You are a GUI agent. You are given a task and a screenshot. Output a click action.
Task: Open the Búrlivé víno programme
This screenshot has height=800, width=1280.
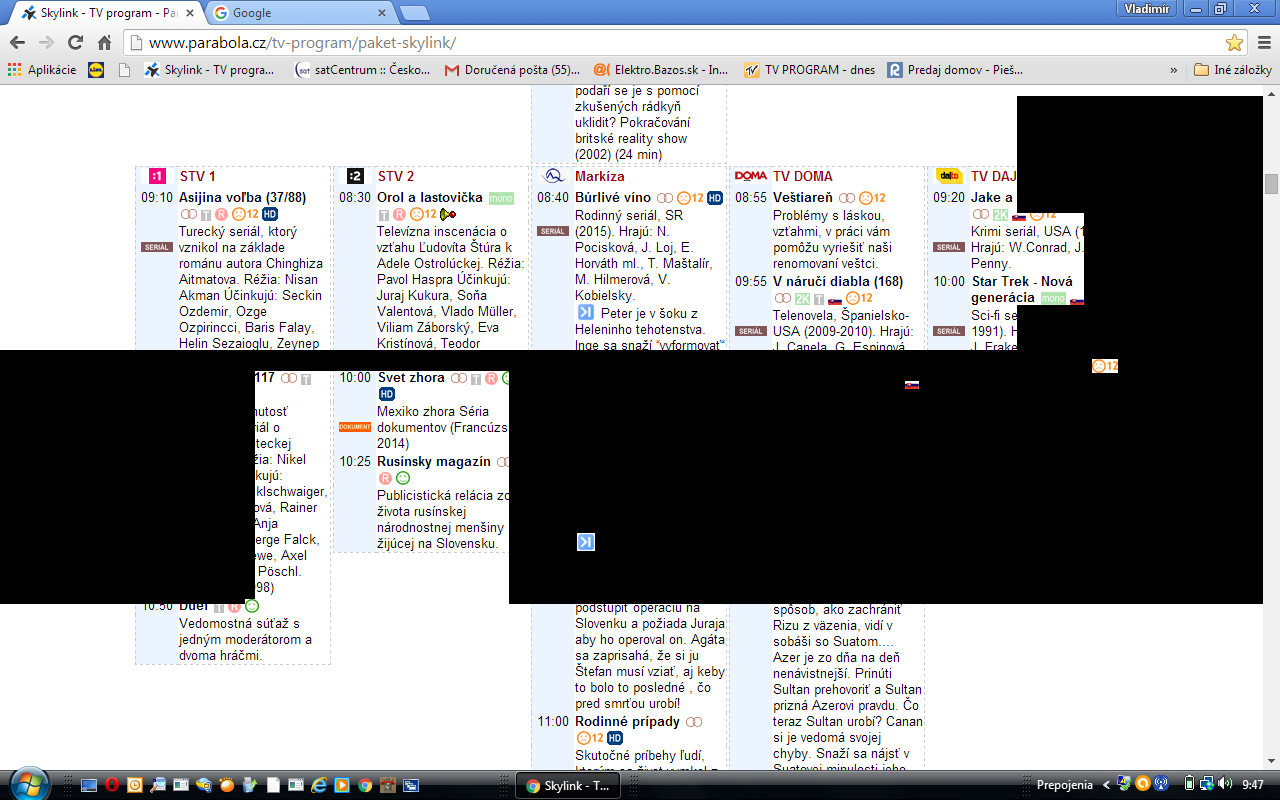click(613, 198)
